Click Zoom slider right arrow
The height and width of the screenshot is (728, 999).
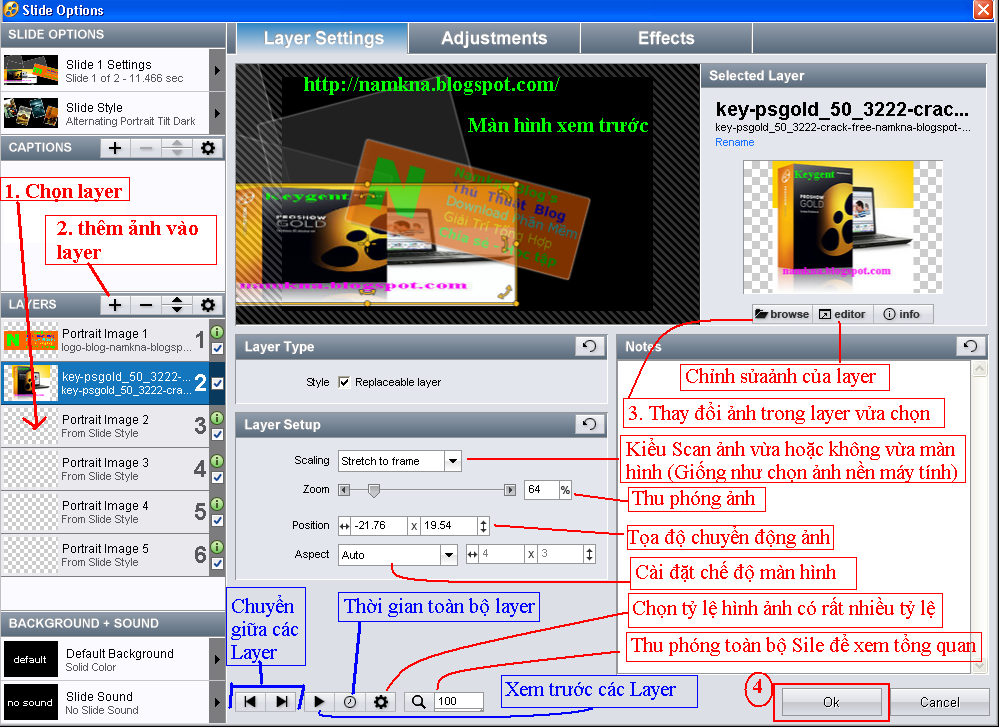click(510, 490)
